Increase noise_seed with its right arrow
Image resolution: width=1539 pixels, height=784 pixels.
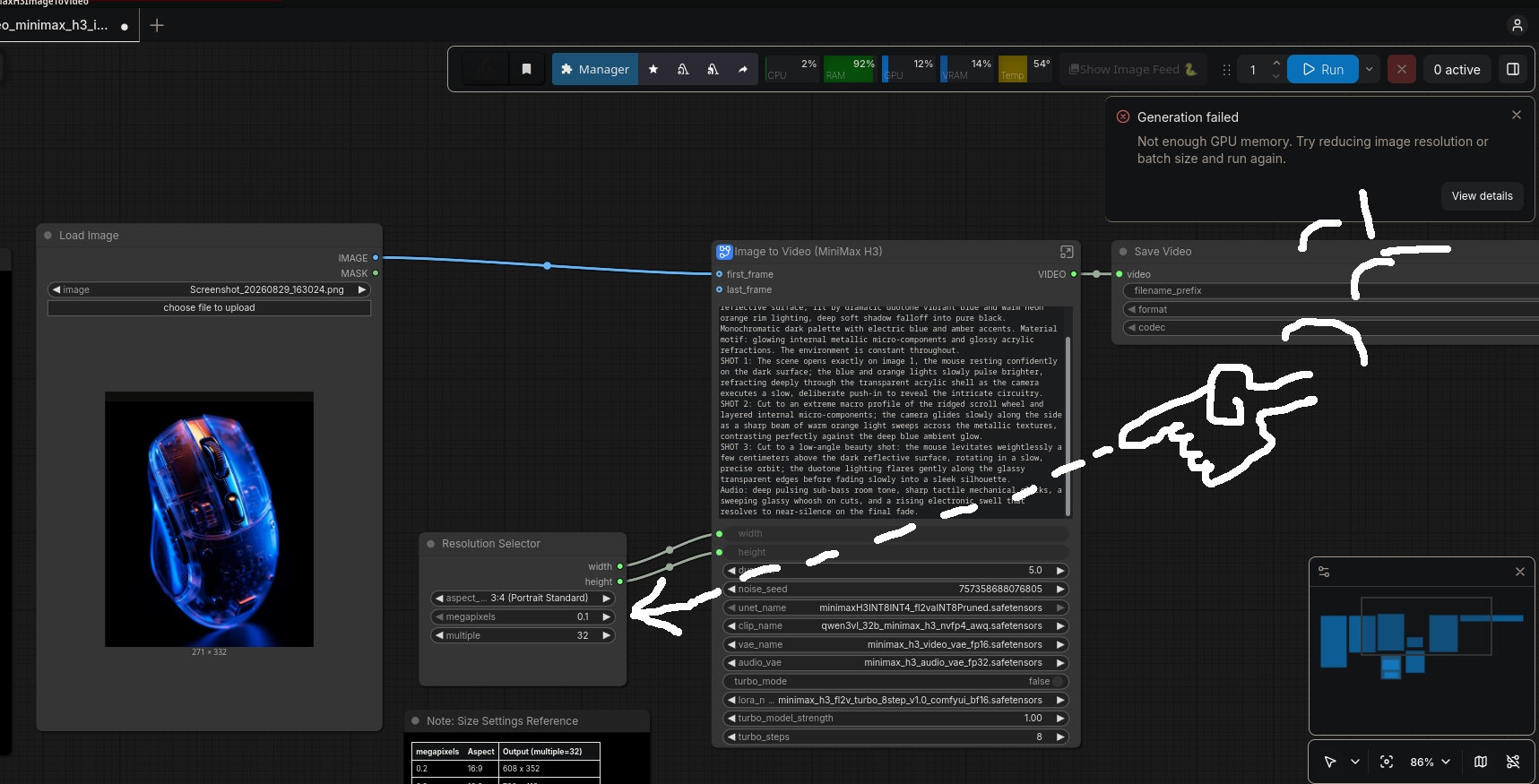pyautogui.click(x=1060, y=590)
